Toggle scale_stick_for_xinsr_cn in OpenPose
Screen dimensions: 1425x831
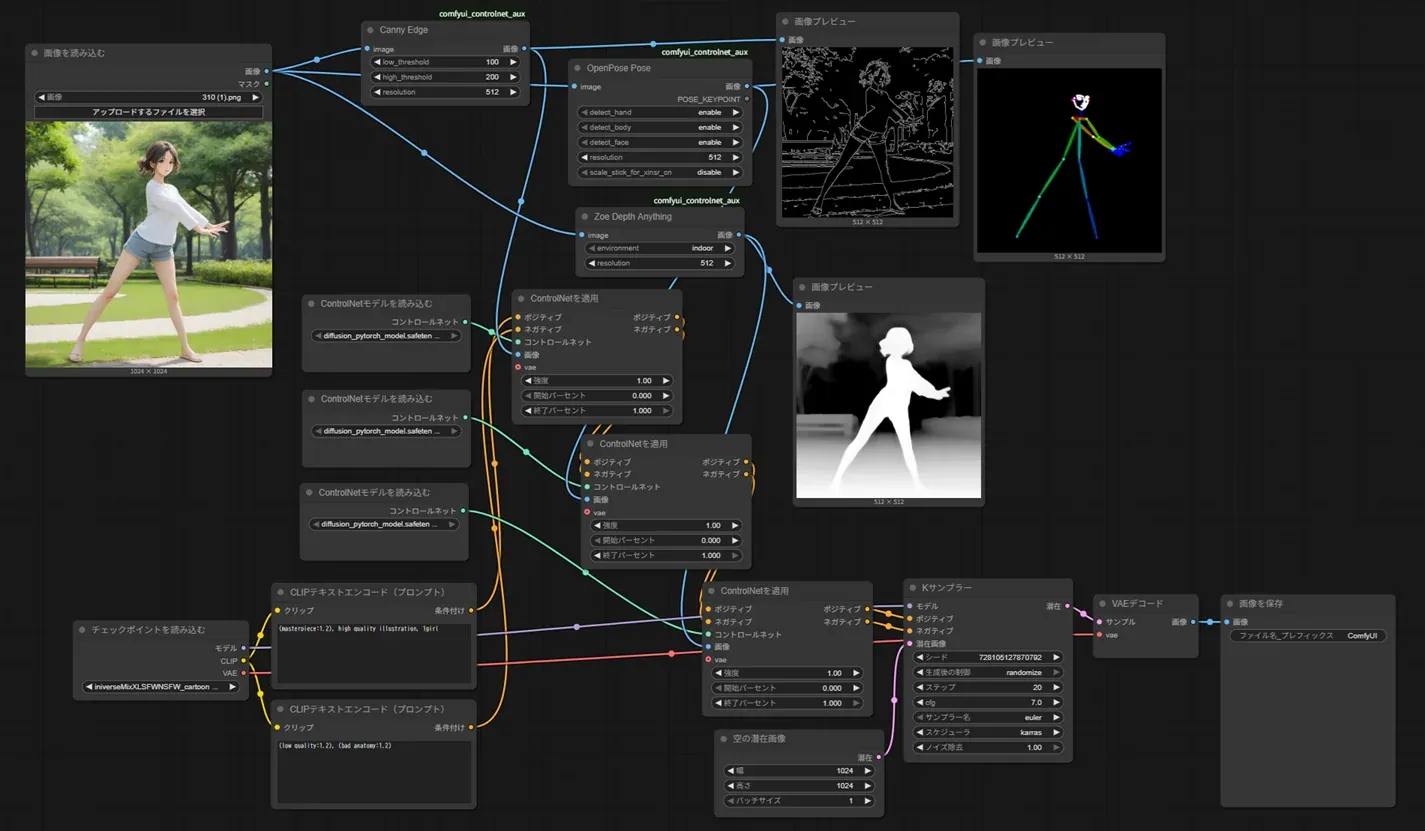[660, 173]
